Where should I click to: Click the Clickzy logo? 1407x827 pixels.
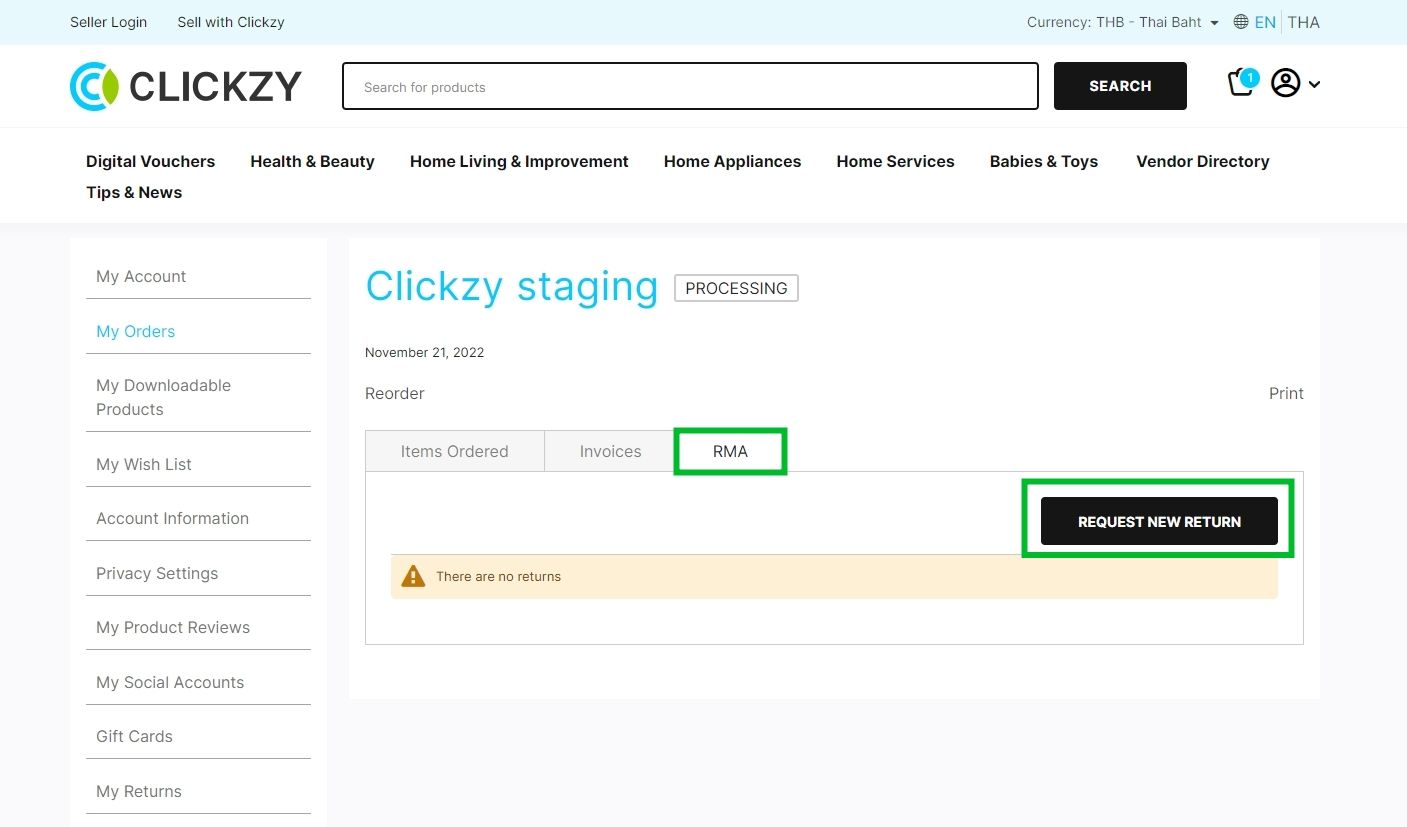pyautogui.click(x=186, y=86)
